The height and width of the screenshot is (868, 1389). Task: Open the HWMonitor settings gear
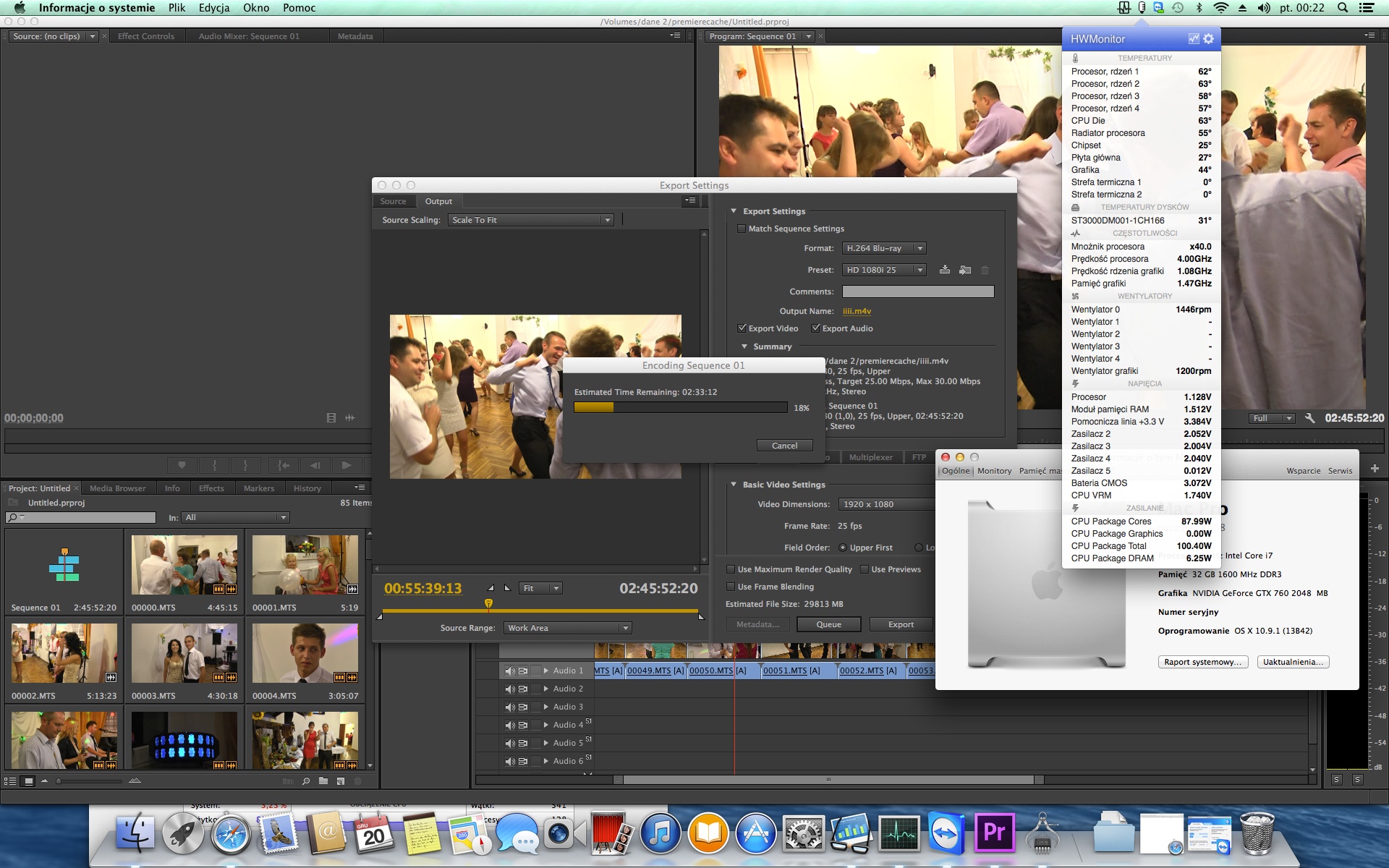point(1208,38)
